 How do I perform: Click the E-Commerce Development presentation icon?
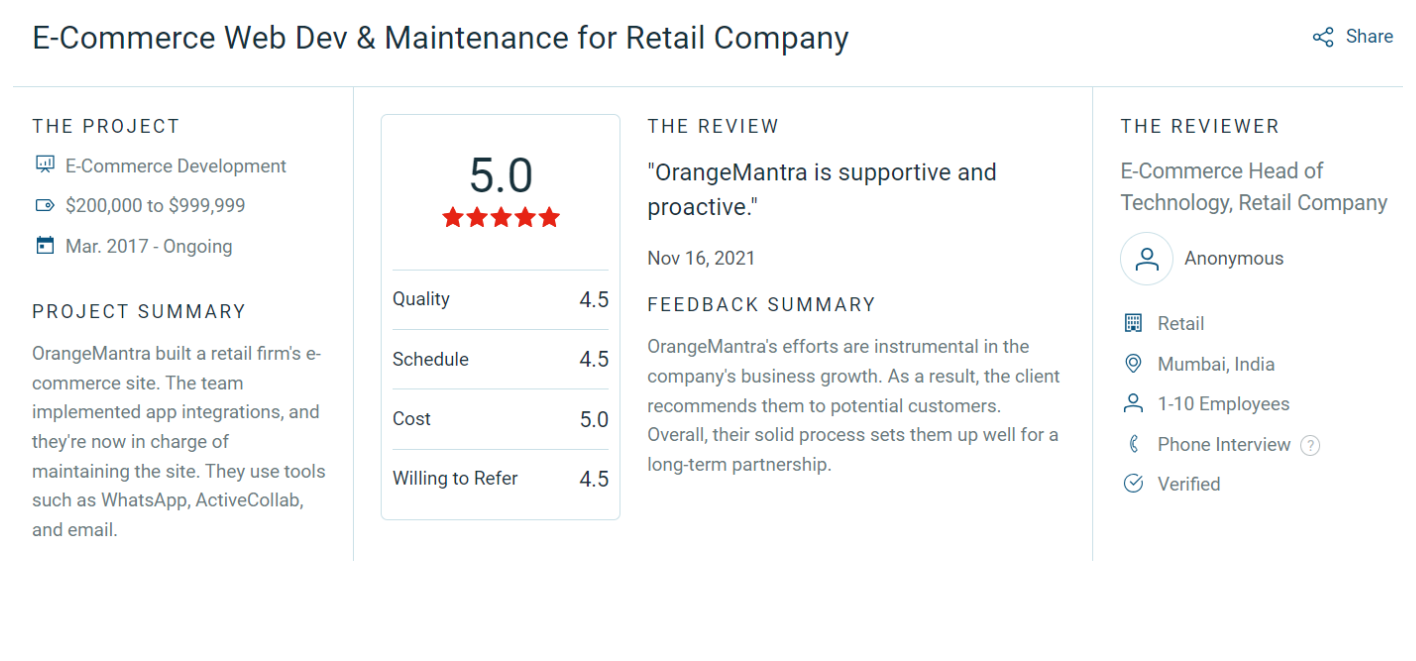pos(45,165)
